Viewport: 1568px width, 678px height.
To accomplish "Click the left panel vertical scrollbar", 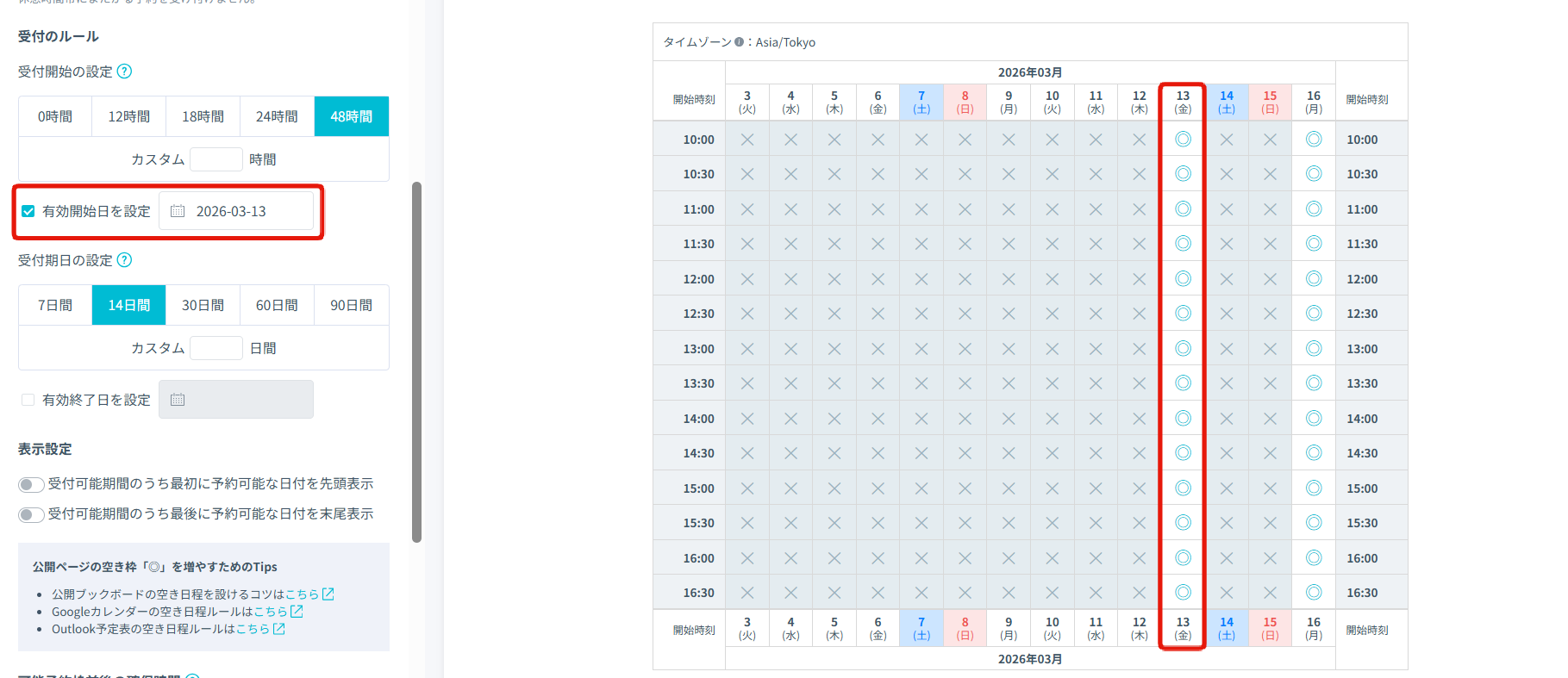I will 416,362.
